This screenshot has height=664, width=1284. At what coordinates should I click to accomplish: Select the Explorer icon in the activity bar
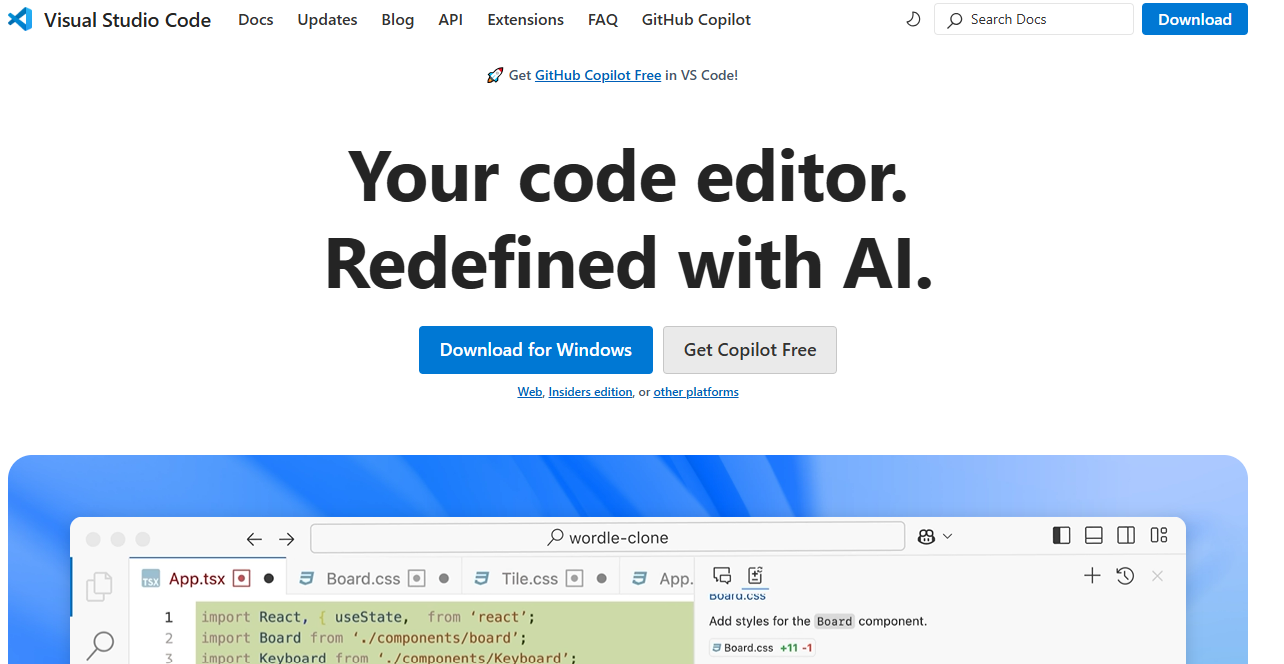pyautogui.click(x=99, y=587)
